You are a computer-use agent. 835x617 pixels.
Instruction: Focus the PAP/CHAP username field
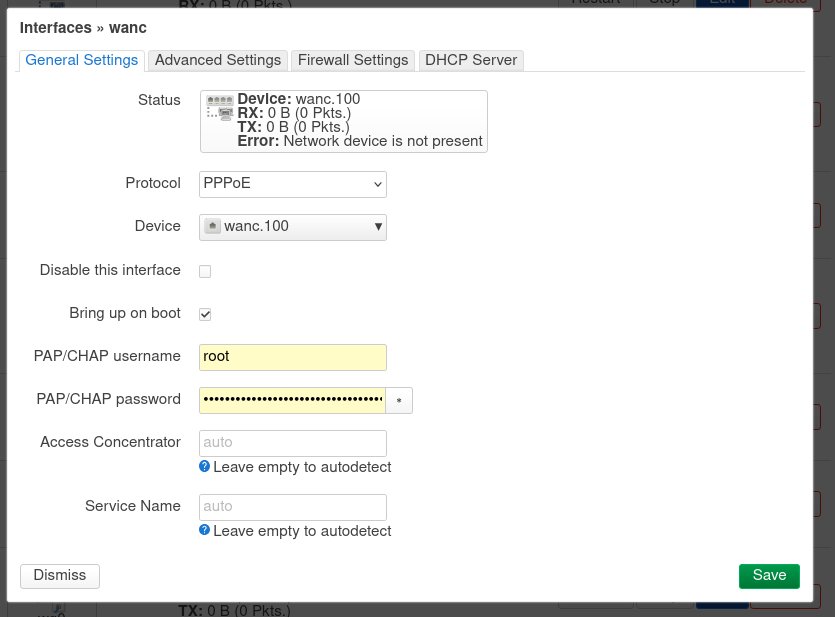293,357
